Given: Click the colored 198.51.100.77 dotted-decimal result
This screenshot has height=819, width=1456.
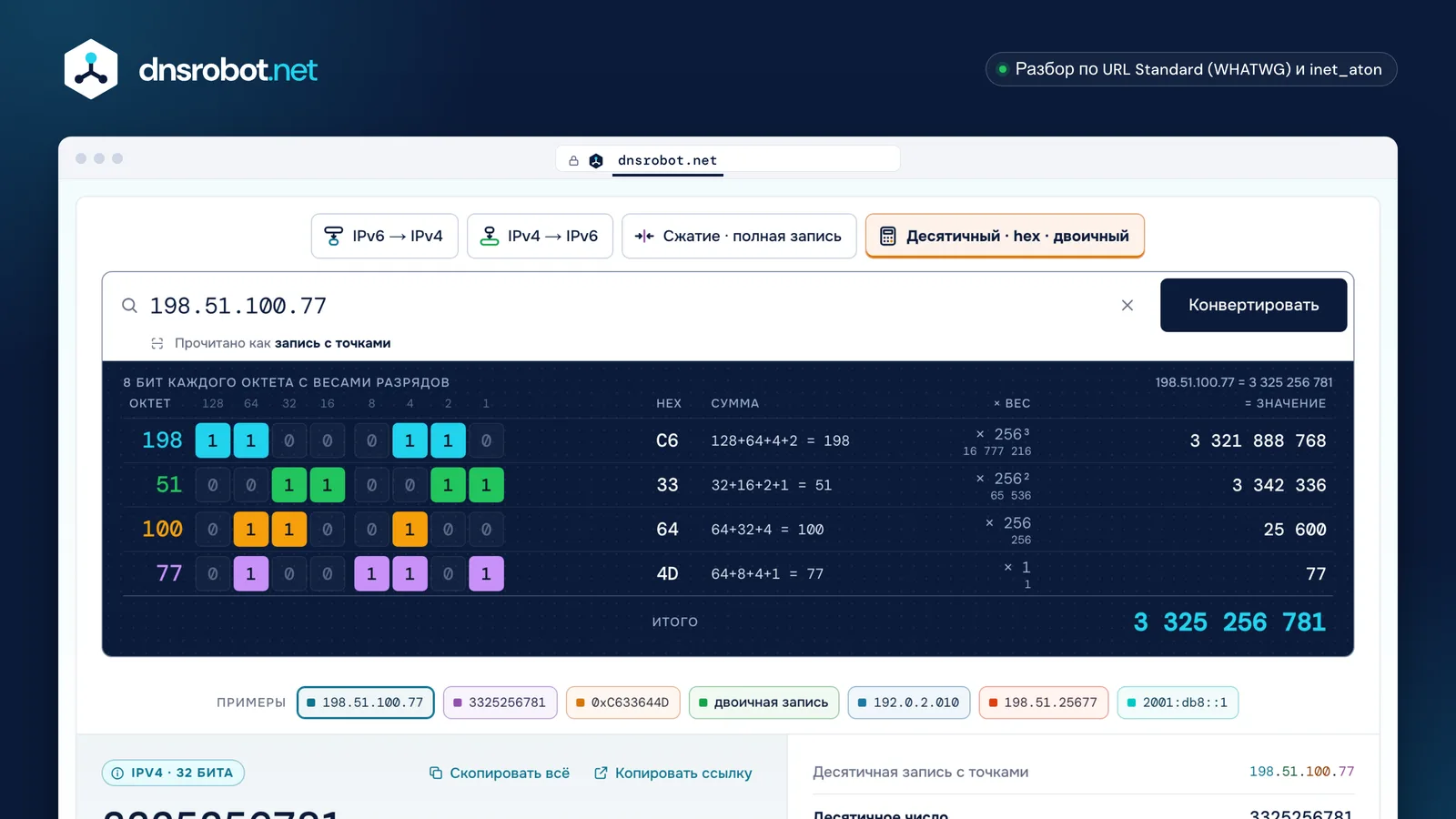Looking at the screenshot, I should (1301, 772).
